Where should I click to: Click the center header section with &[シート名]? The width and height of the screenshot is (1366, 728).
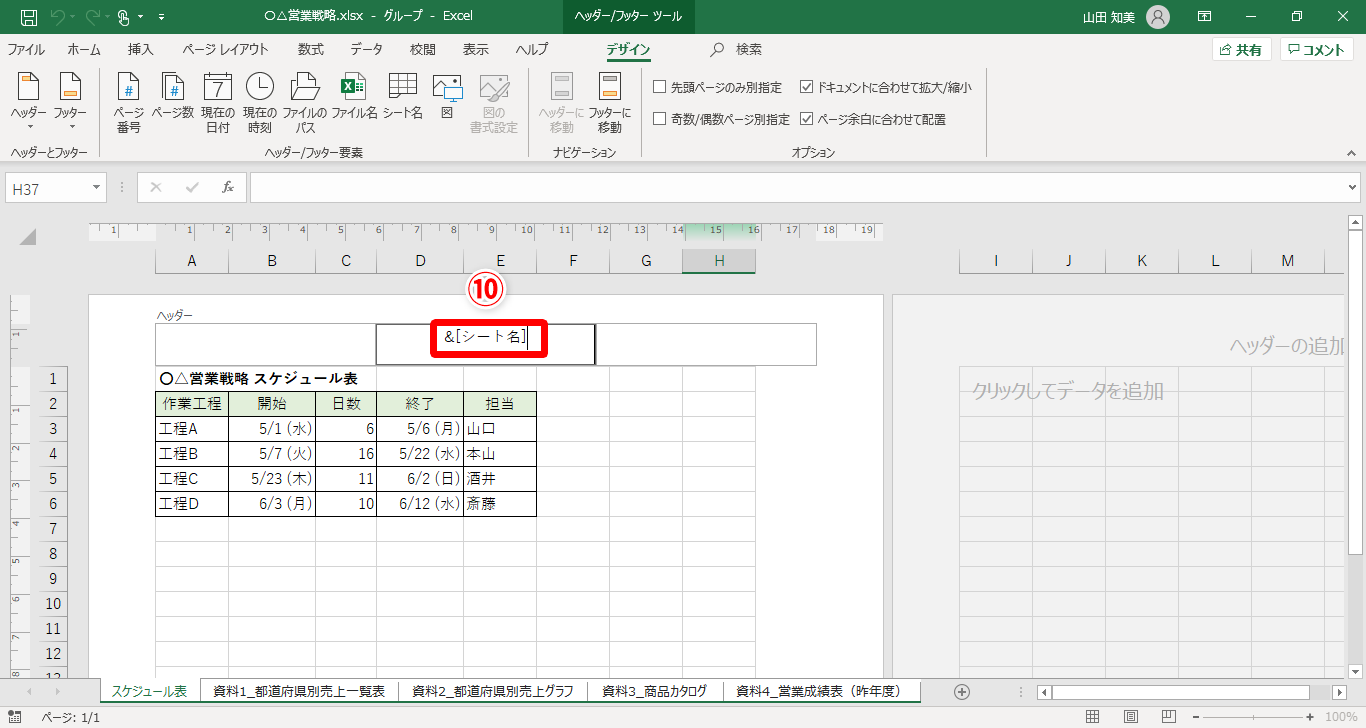(485, 344)
